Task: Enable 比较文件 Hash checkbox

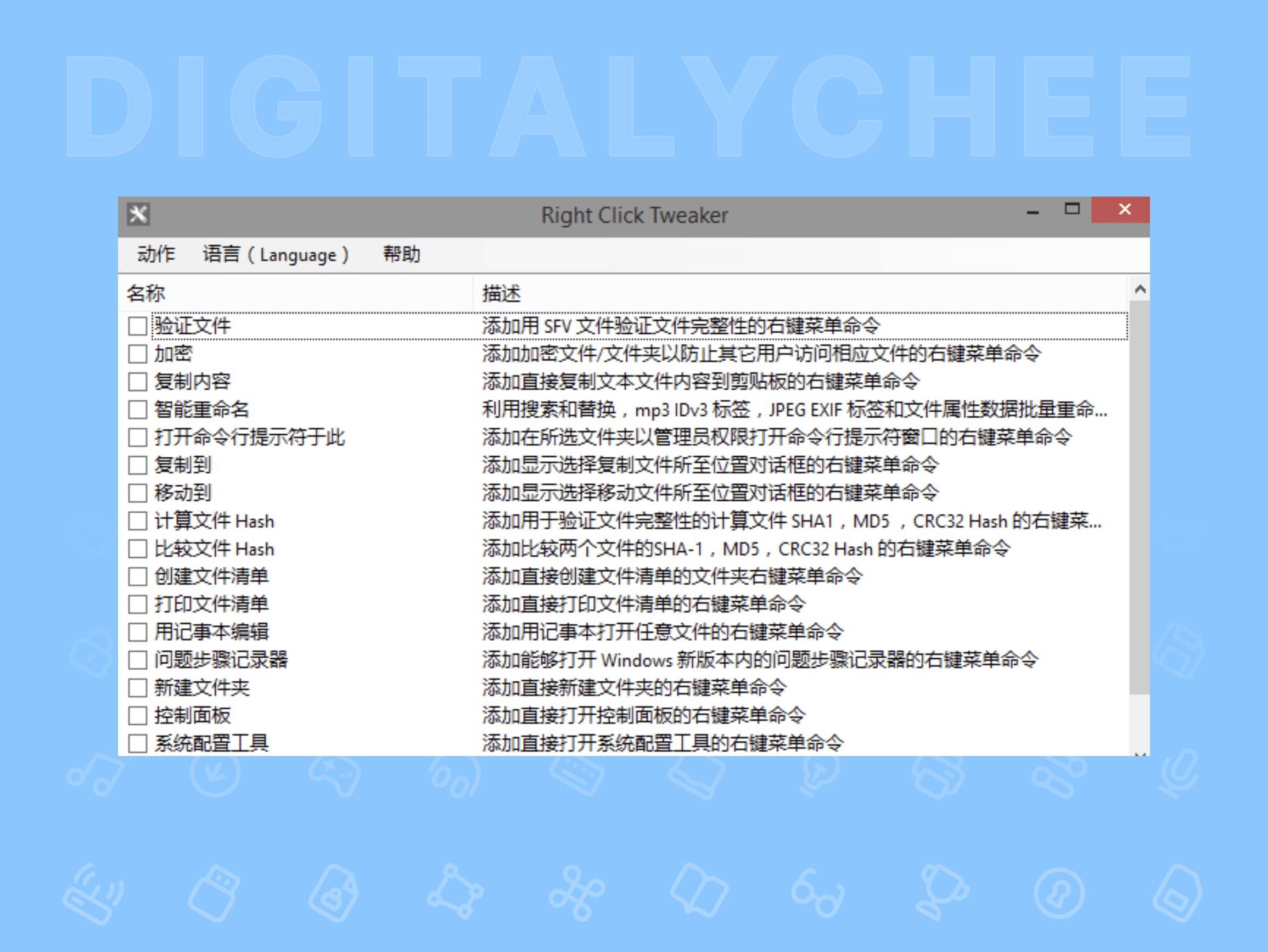Action: 138,549
